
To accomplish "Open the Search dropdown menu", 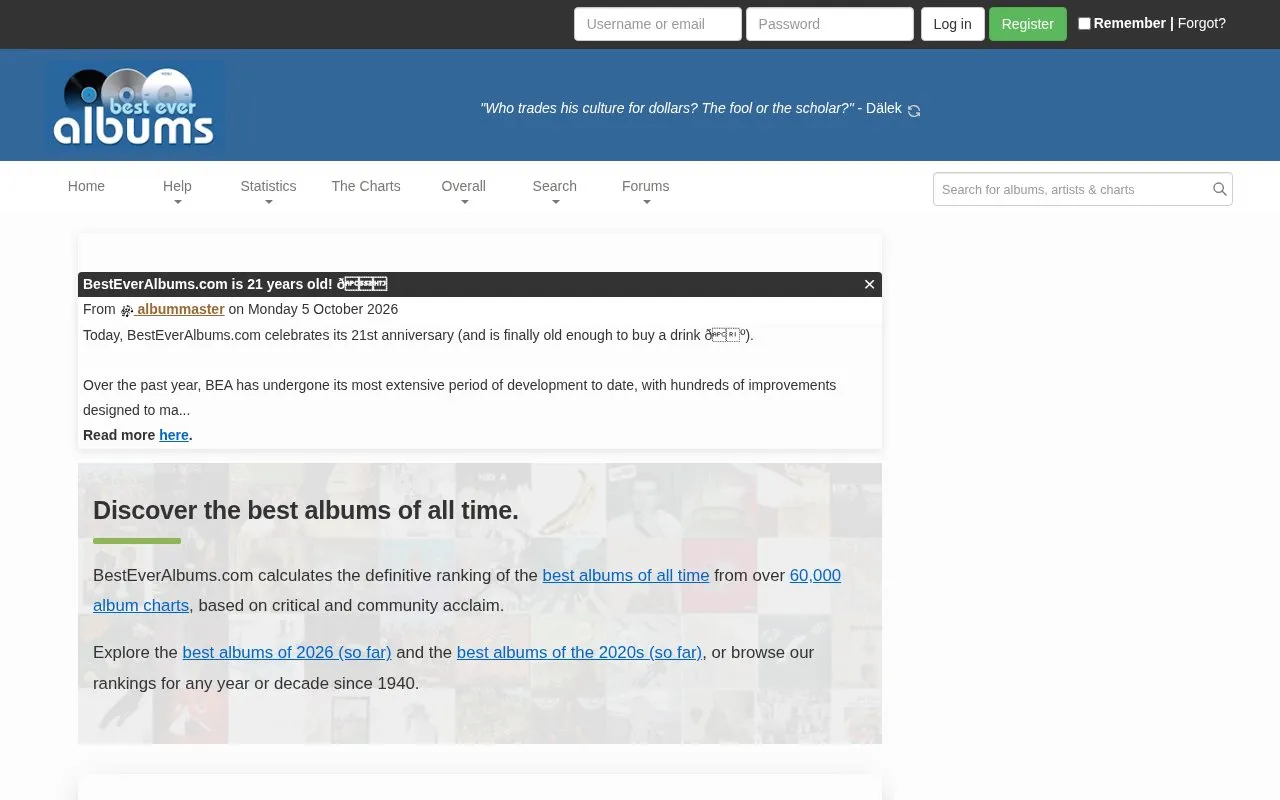I will coord(554,192).
